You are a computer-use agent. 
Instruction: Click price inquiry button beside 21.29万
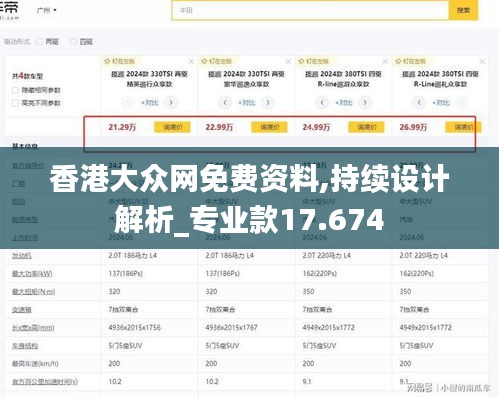point(172,127)
